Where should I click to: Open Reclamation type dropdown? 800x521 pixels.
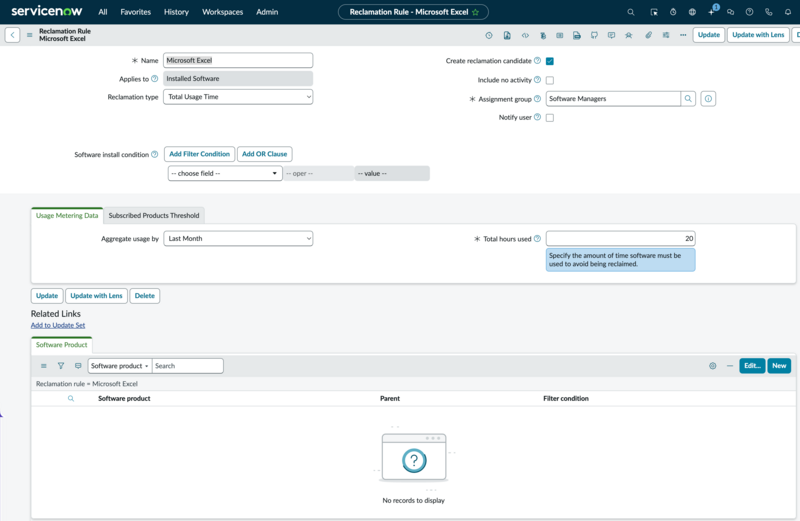[x=238, y=97]
